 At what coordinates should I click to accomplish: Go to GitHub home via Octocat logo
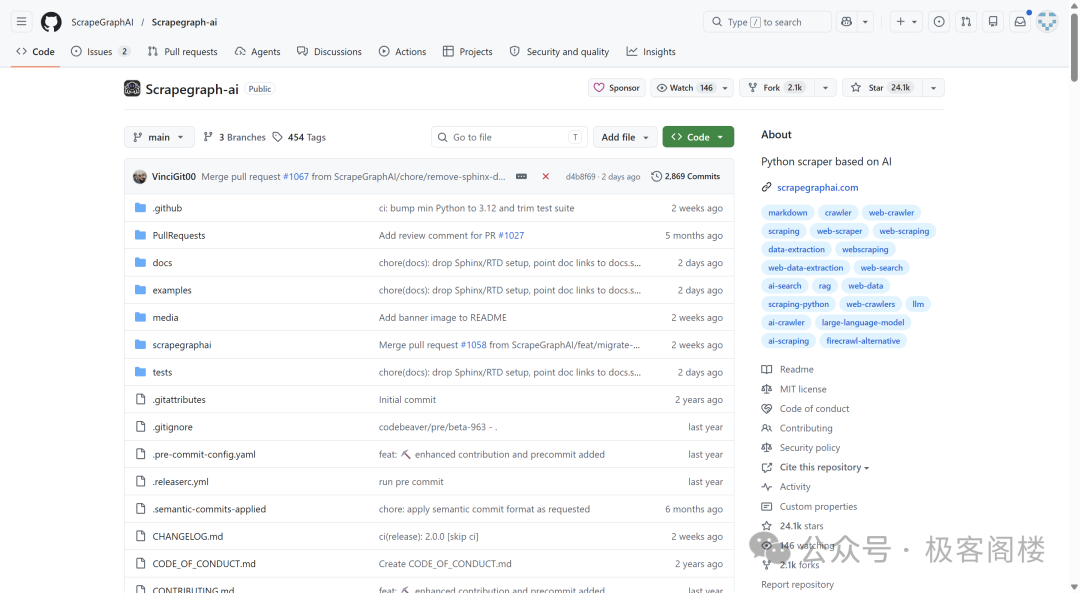point(51,22)
